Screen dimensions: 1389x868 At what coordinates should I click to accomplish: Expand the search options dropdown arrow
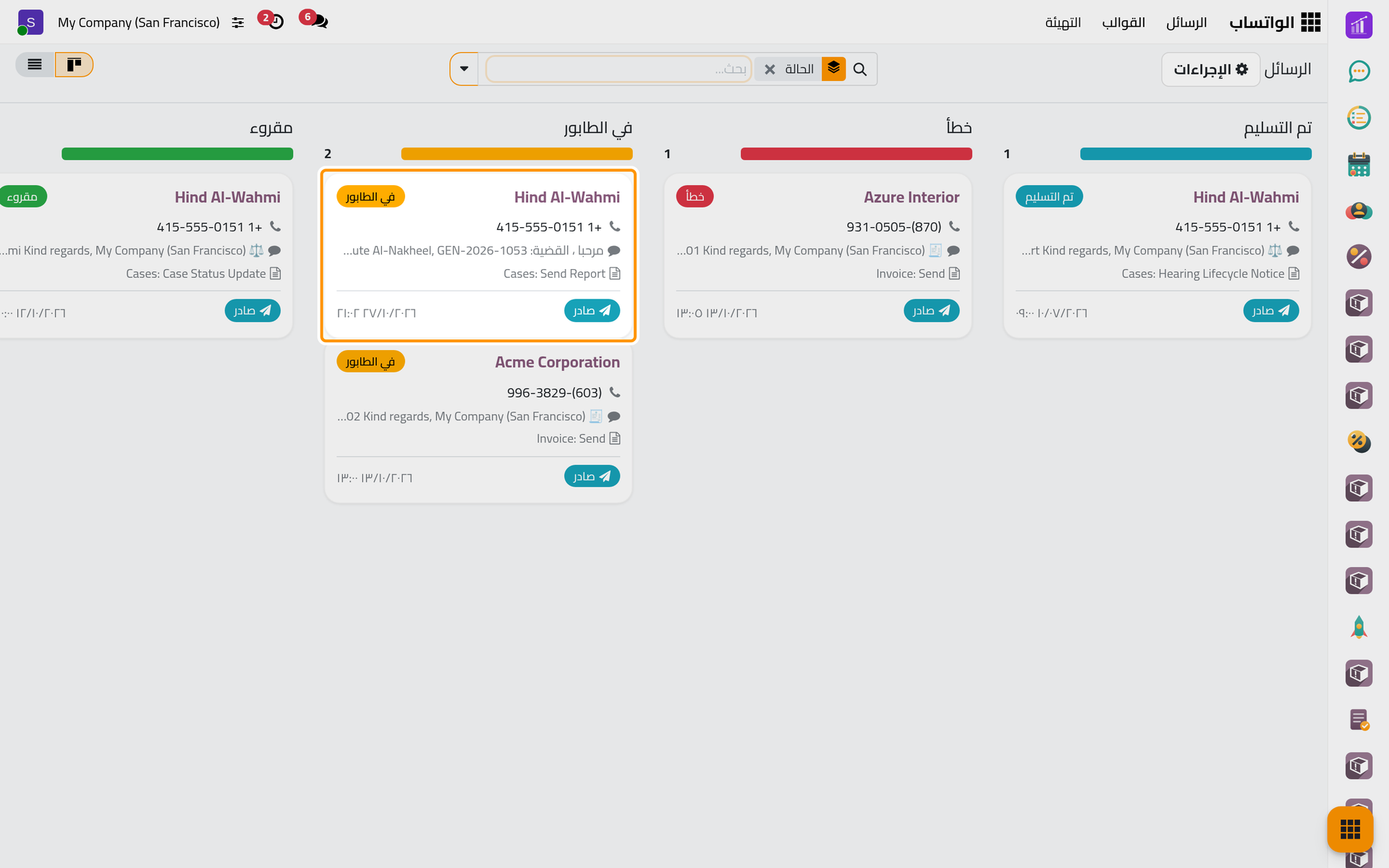tap(464, 69)
